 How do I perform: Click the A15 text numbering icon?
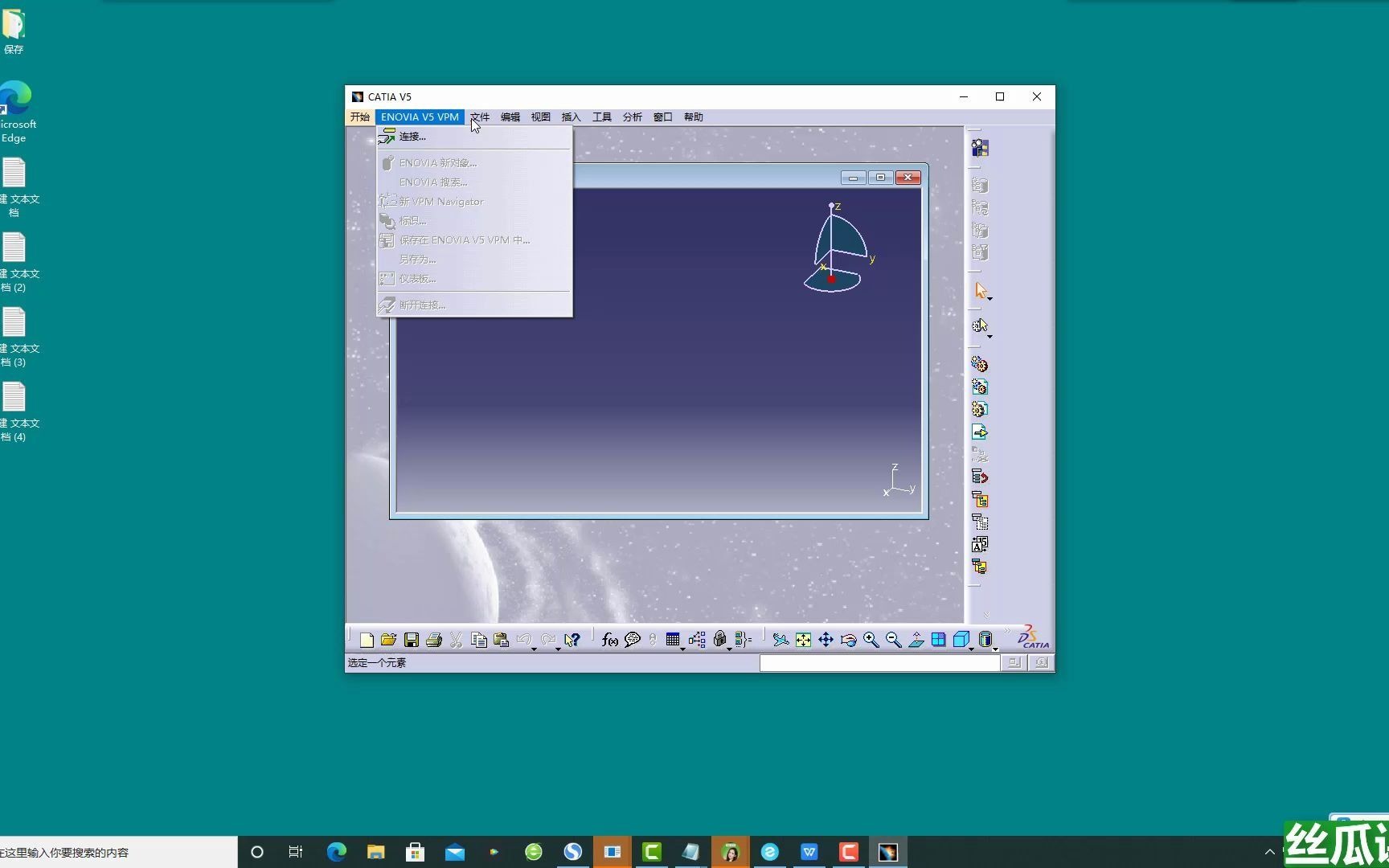tap(979, 544)
